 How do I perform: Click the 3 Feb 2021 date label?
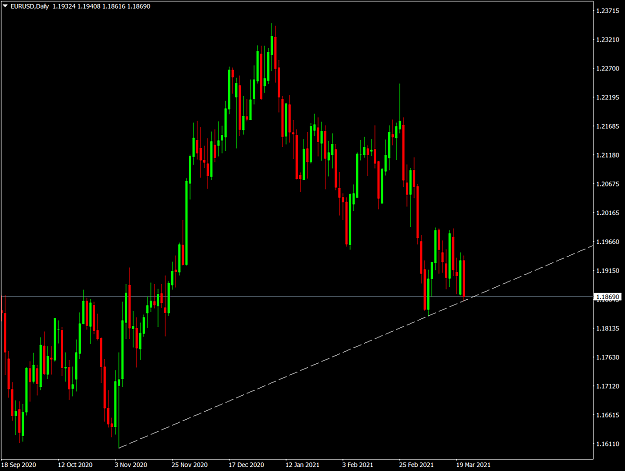click(x=358, y=465)
